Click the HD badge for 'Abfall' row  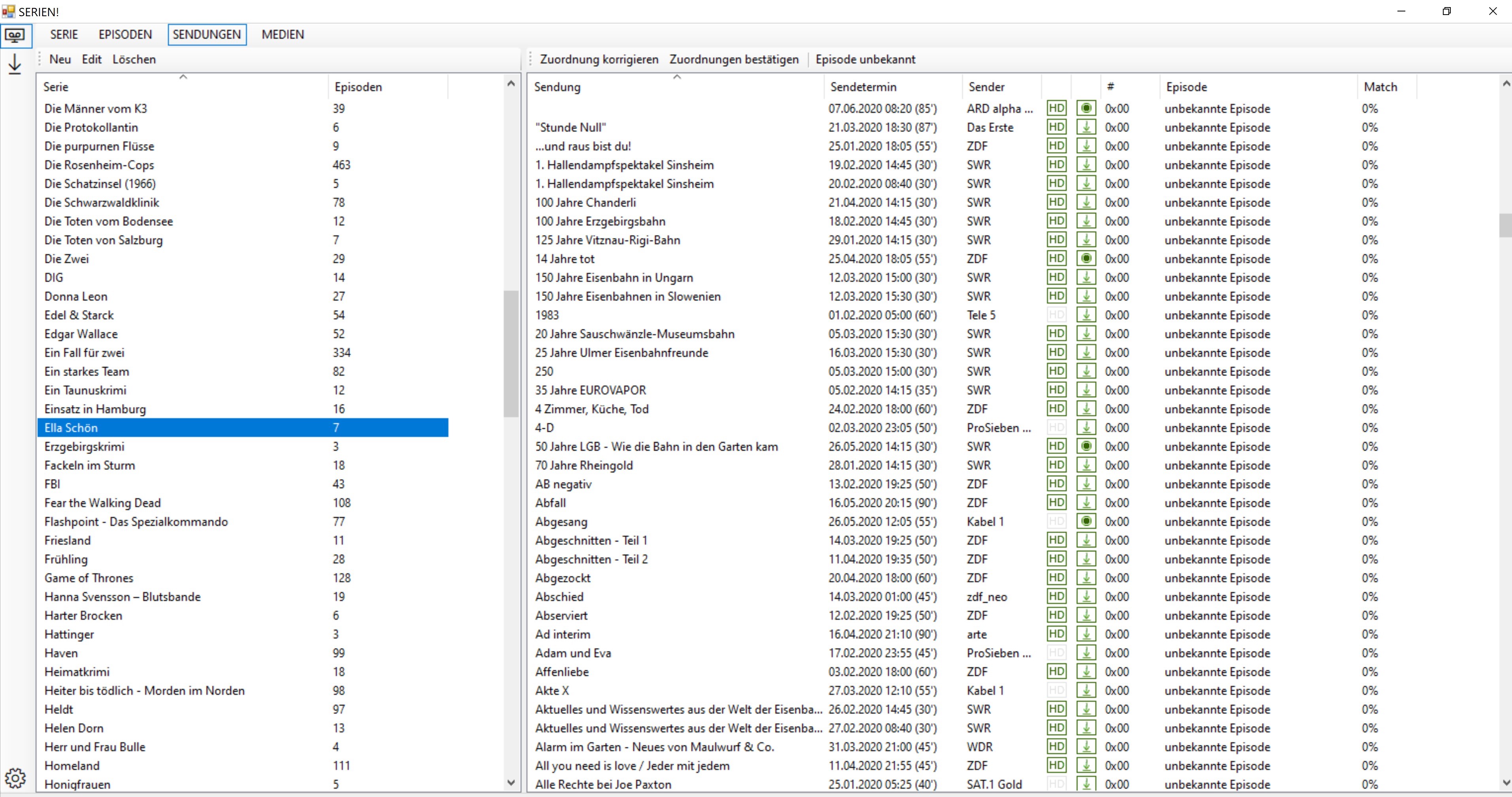coord(1056,502)
